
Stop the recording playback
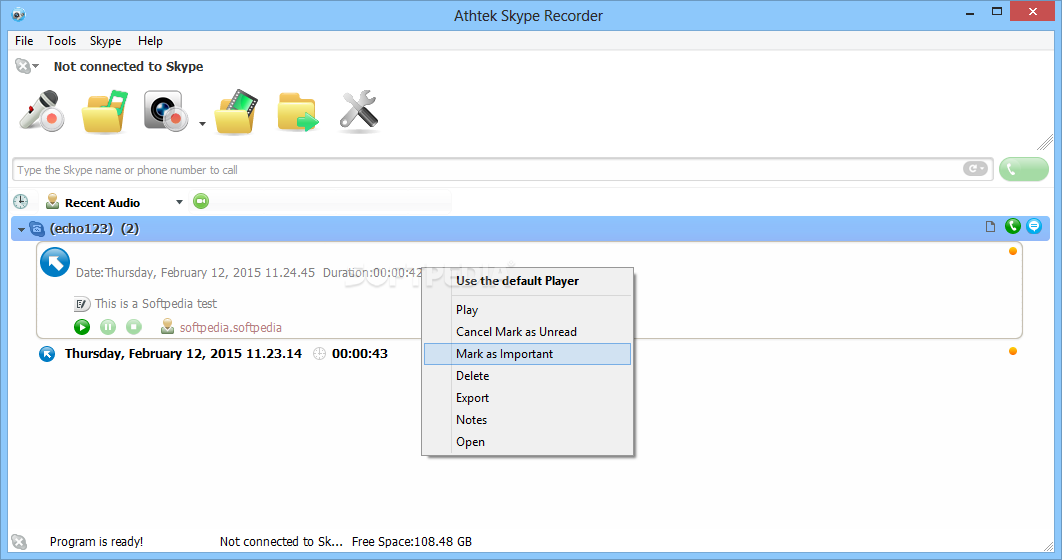tap(134, 327)
